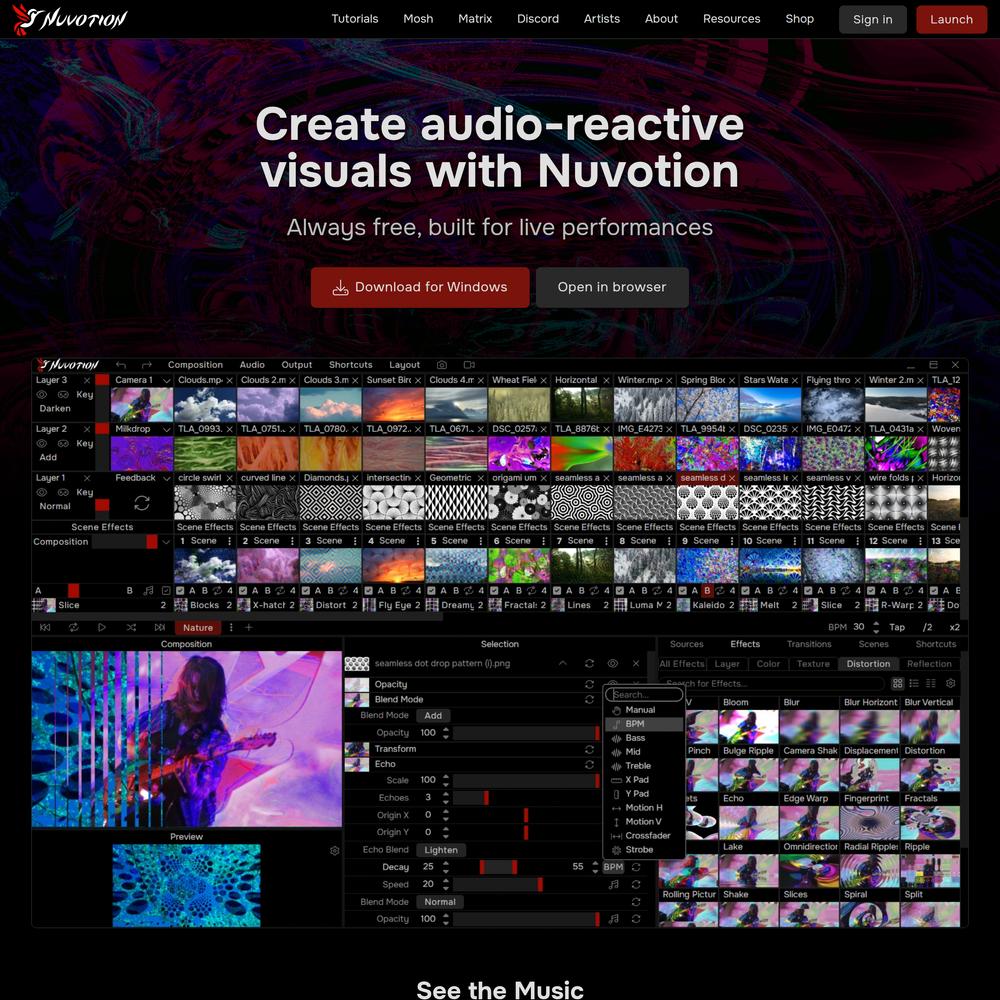Open the Echo Blend Lighten dropdown
1000x1000 pixels.
pos(441,850)
